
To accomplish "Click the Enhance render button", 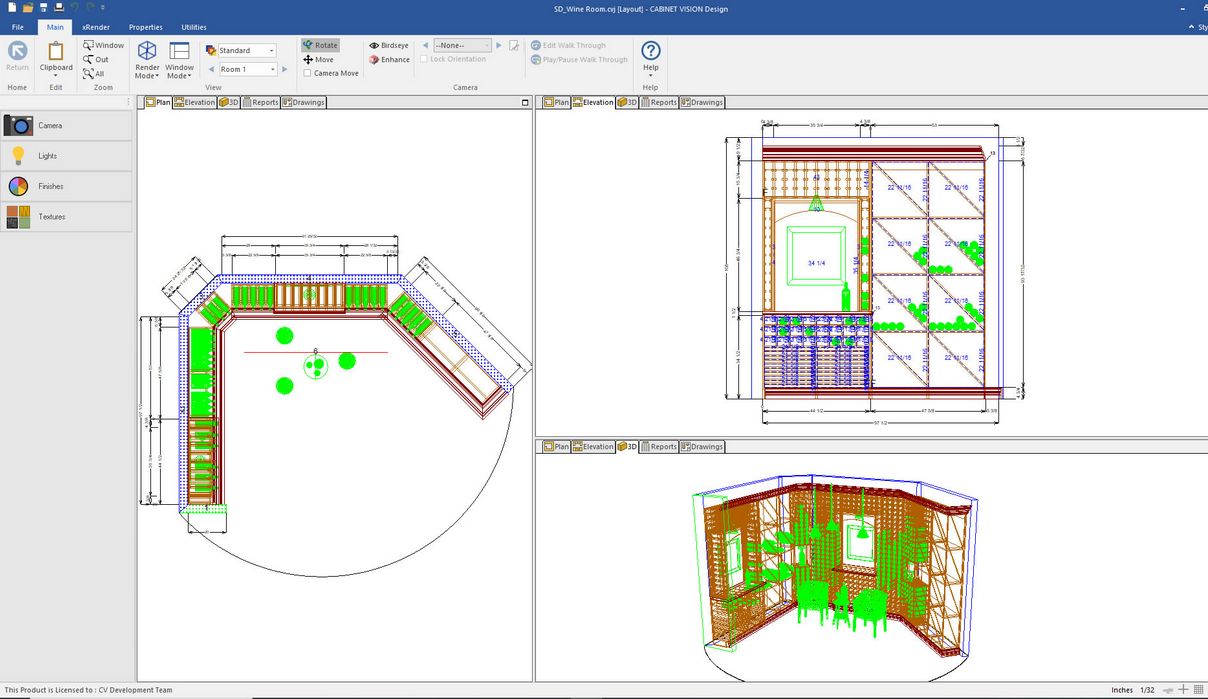I will tap(389, 59).
